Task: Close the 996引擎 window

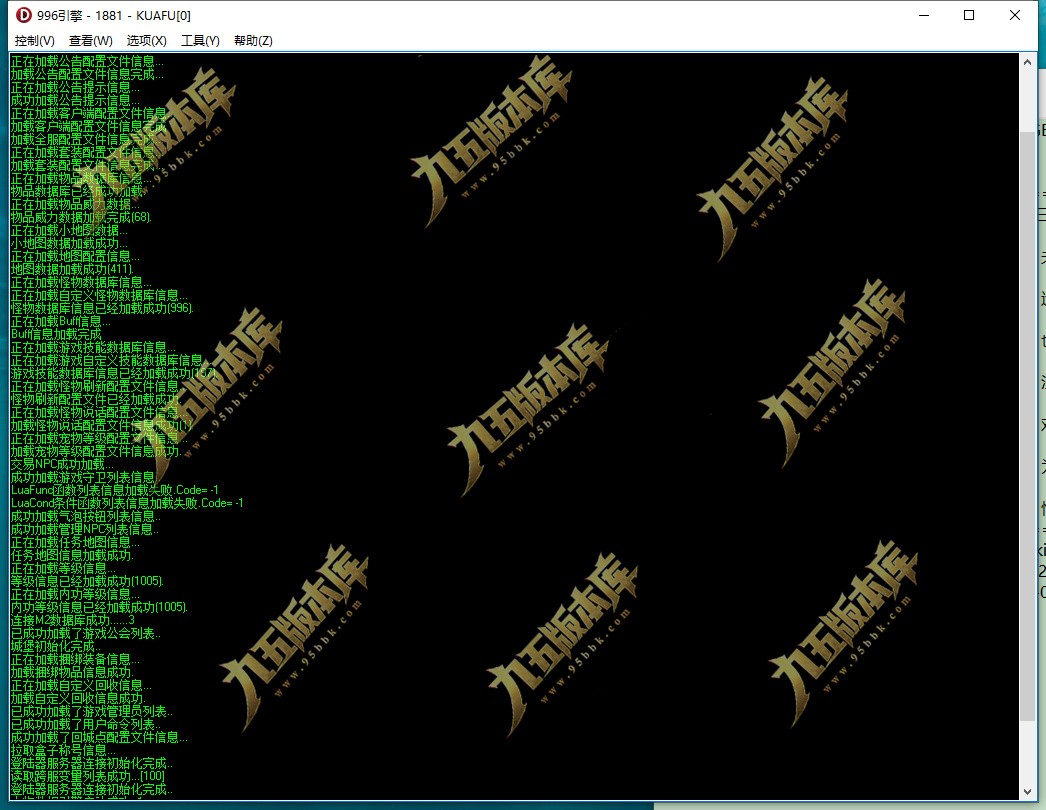Action: point(1015,15)
